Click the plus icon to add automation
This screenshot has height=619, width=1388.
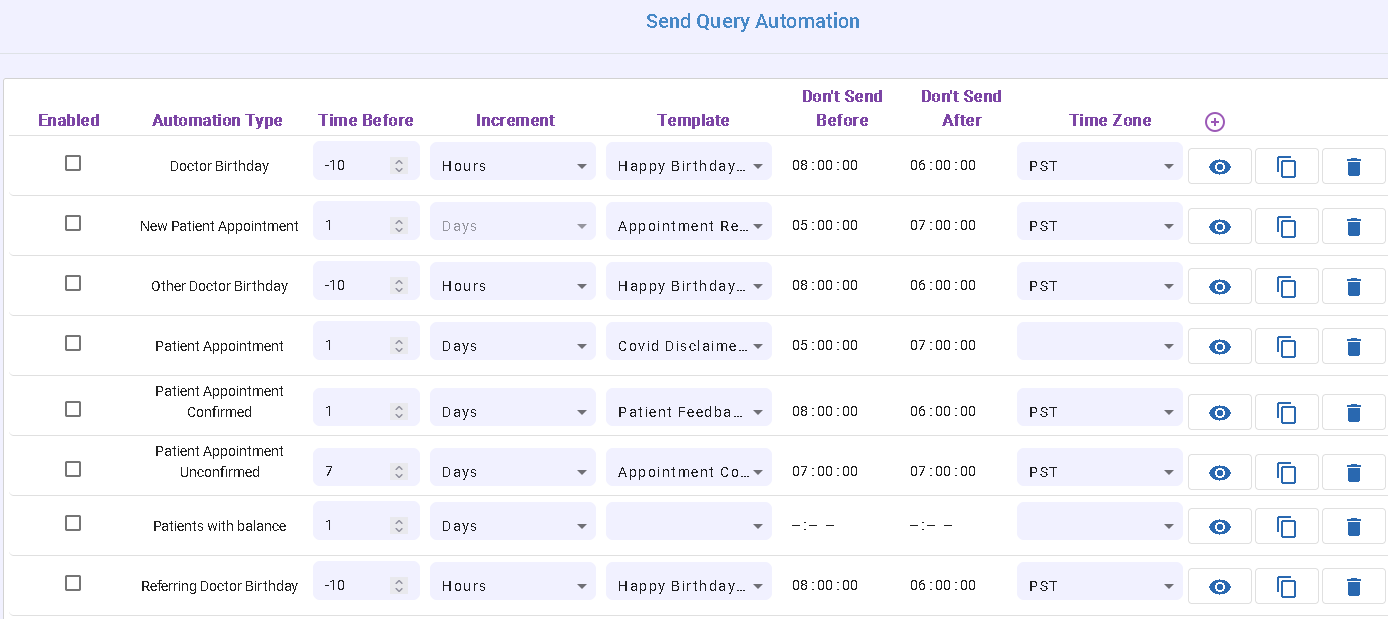pos(1215,122)
